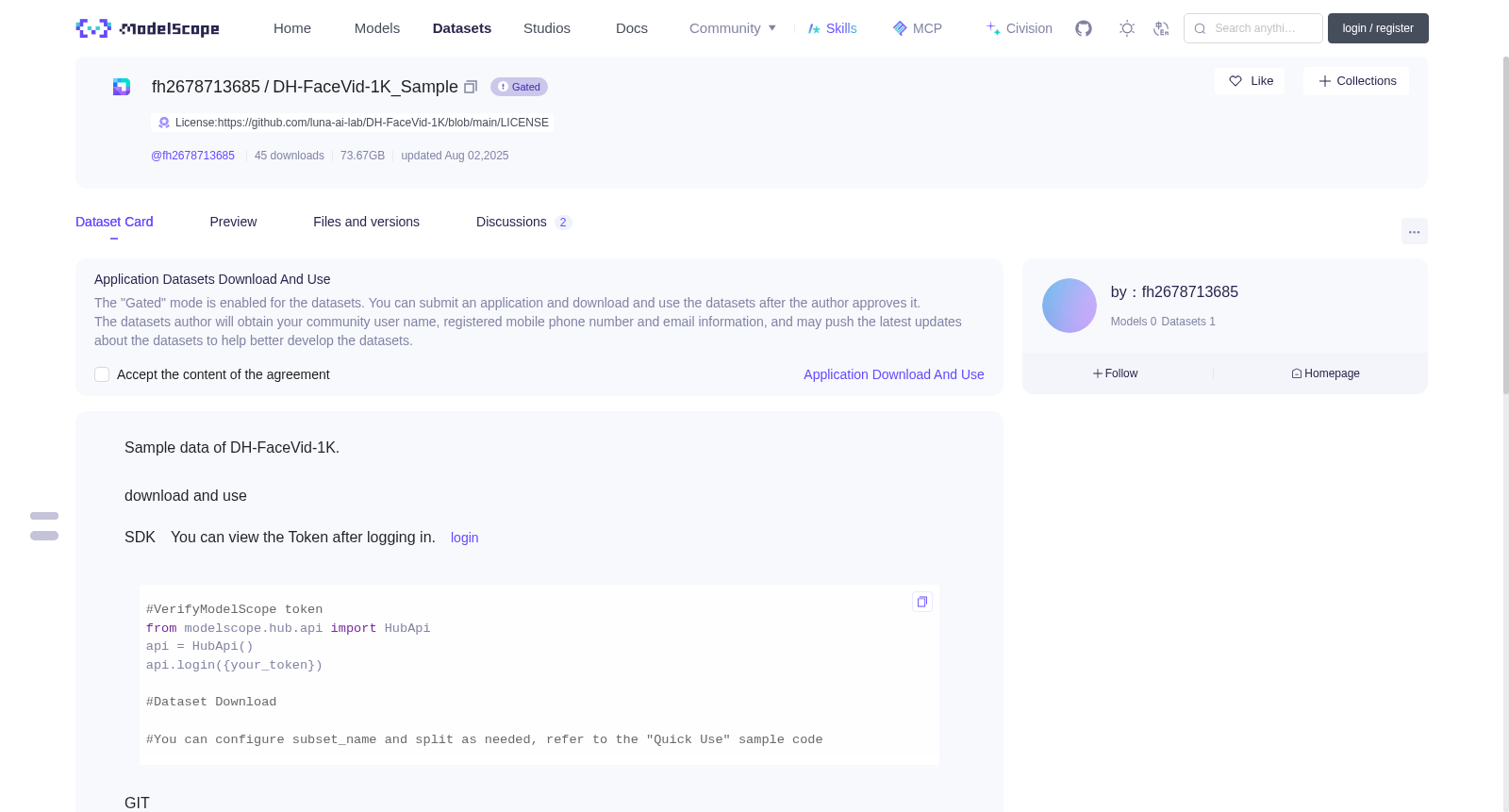This screenshot has height=812, width=1509.
Task: Open the Models section
Action: click(377, 28)
